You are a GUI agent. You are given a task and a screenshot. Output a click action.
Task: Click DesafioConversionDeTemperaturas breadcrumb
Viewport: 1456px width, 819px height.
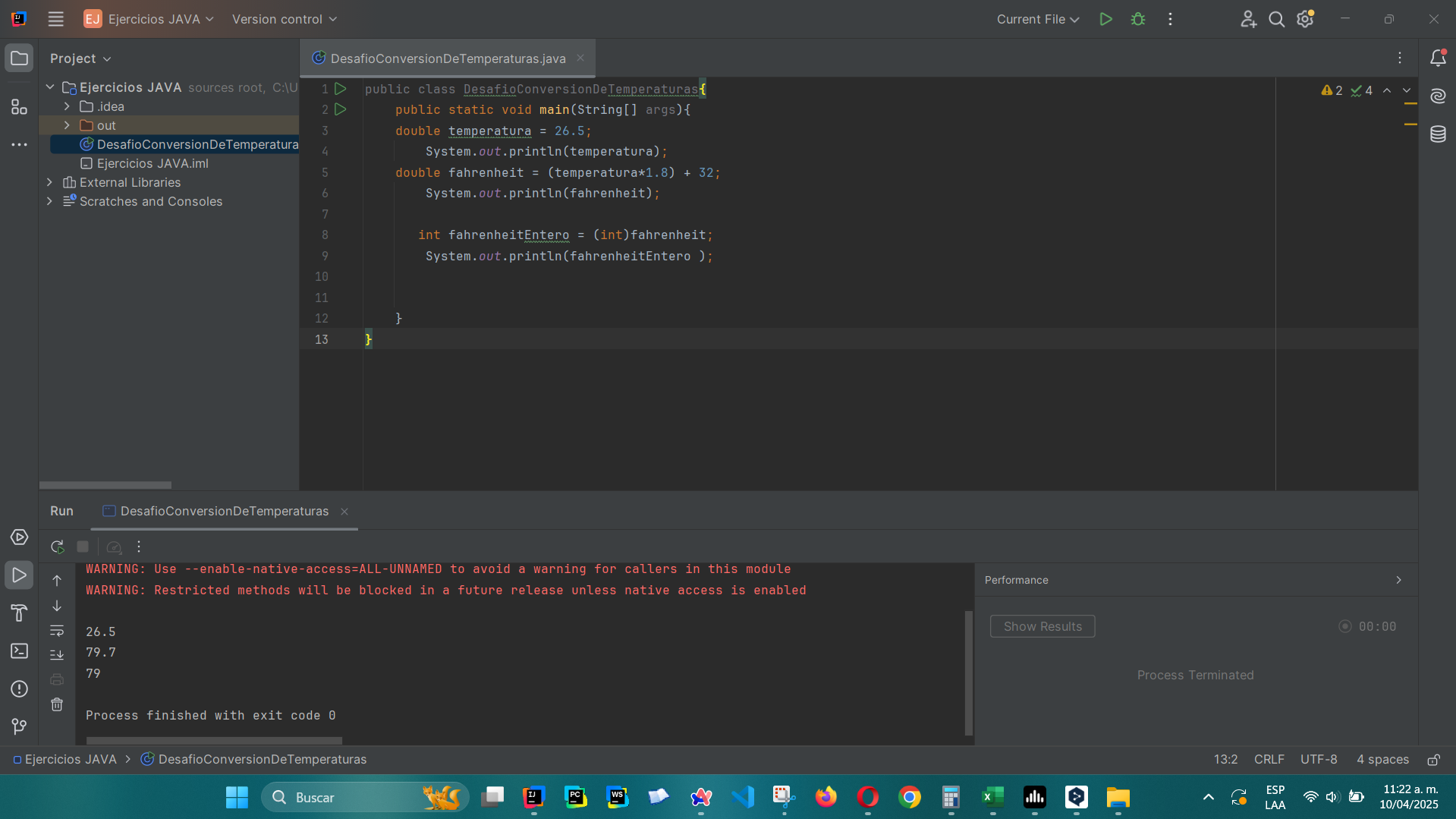pyautogui.click(x=253, y=759)
